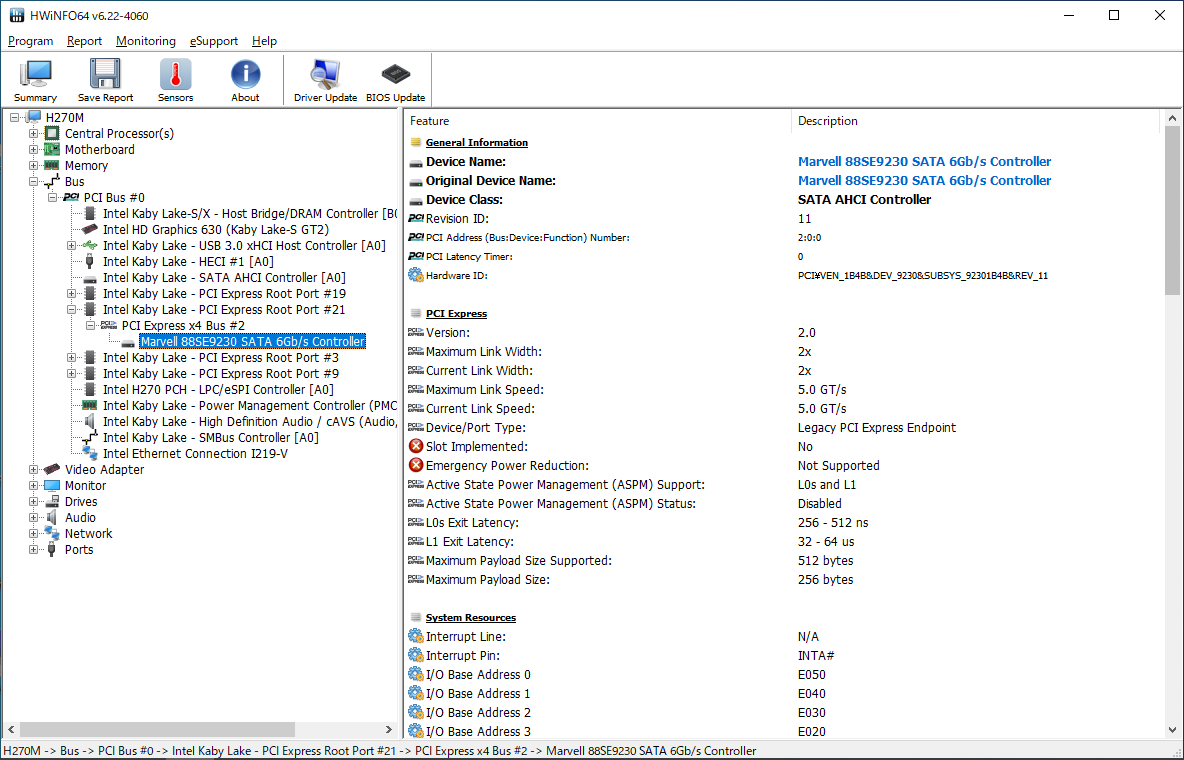Click the Marvell Device Name link
The width and height of the screenshot is (1184, 760).
924,162
